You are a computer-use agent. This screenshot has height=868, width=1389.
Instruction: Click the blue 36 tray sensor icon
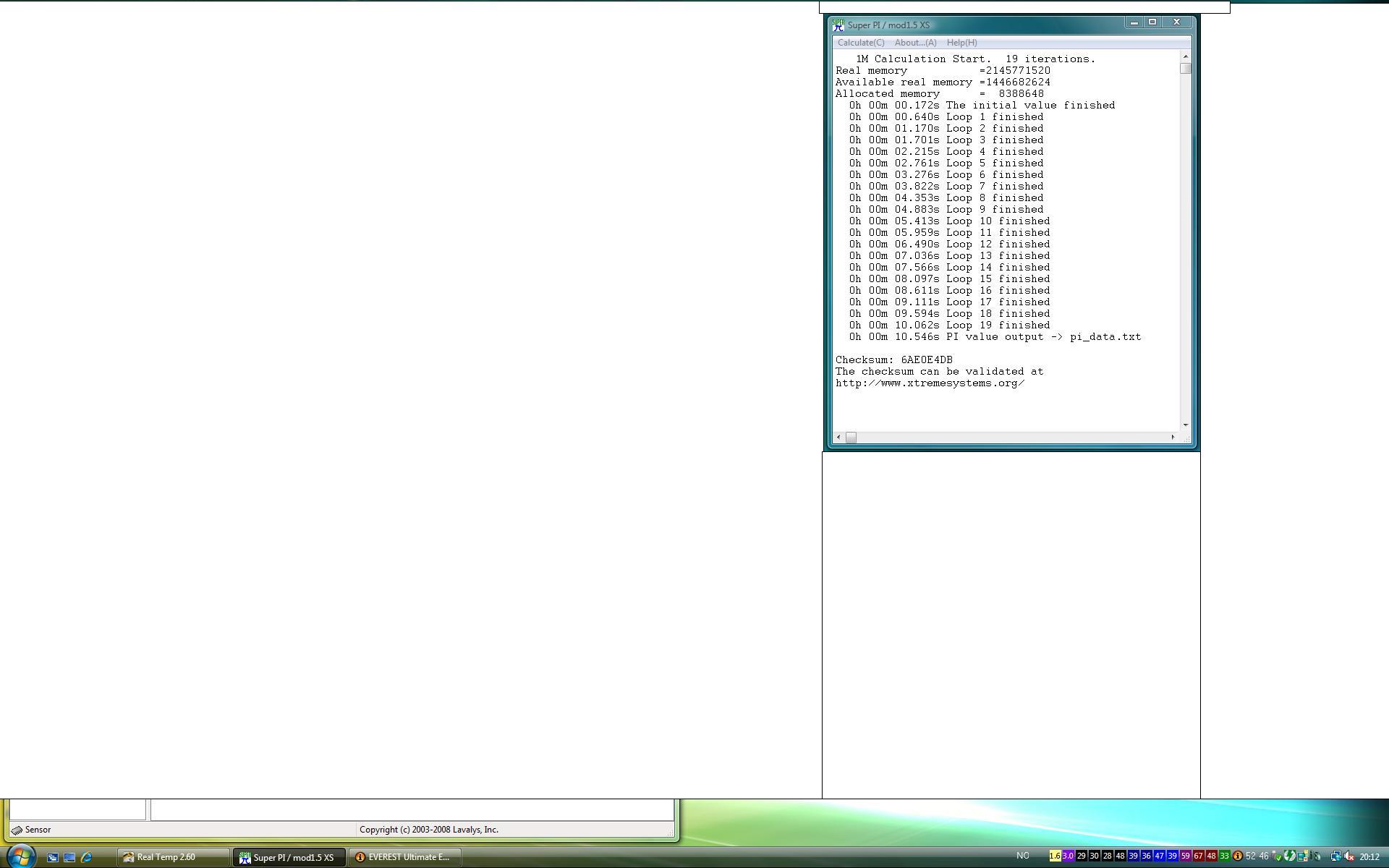[x=1147, y=856]
